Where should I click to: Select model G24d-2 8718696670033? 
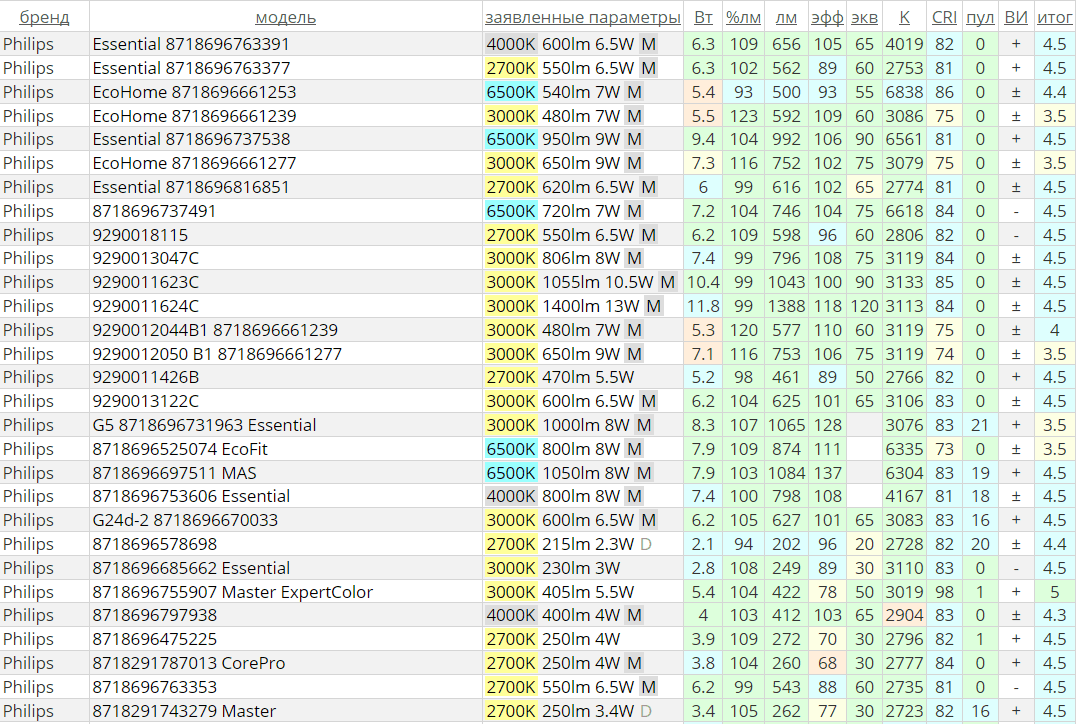(185, 521)
